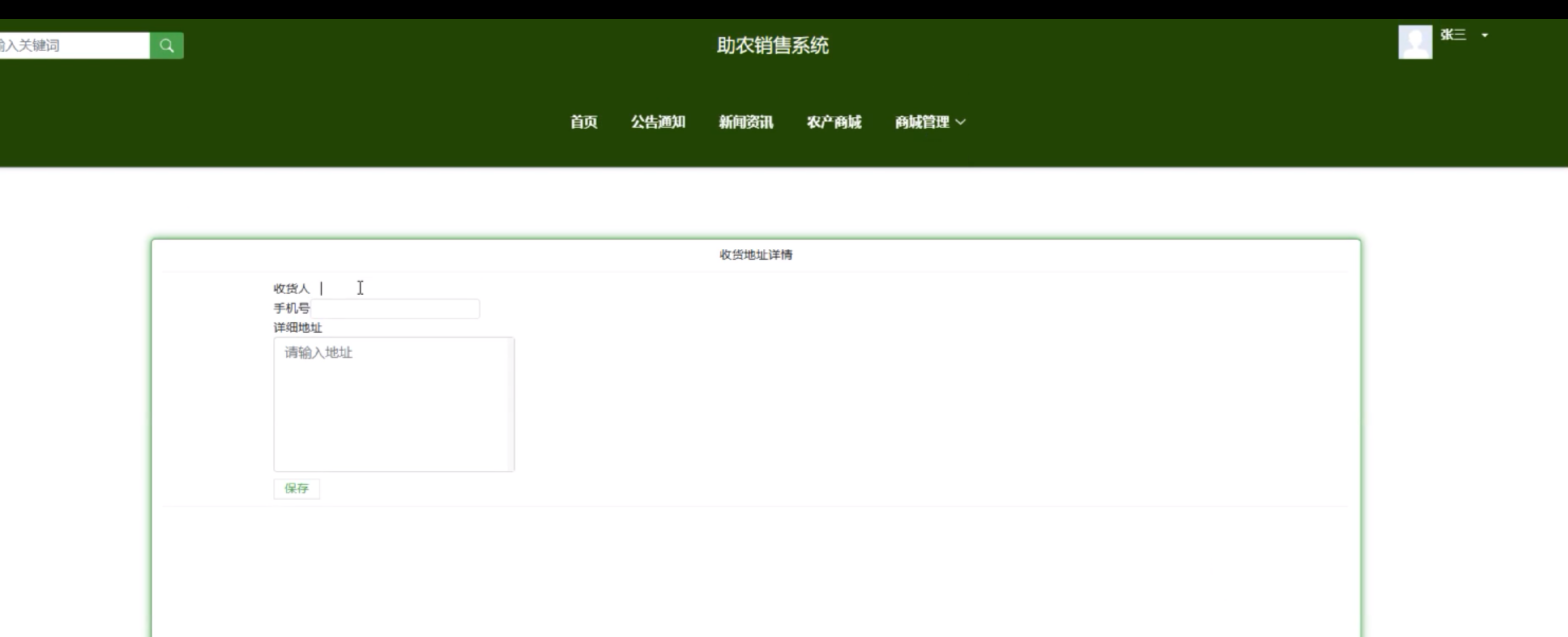Go to the 首页 navigation item
This screenshot has width=1568, height=637.
tap(583, 123)
